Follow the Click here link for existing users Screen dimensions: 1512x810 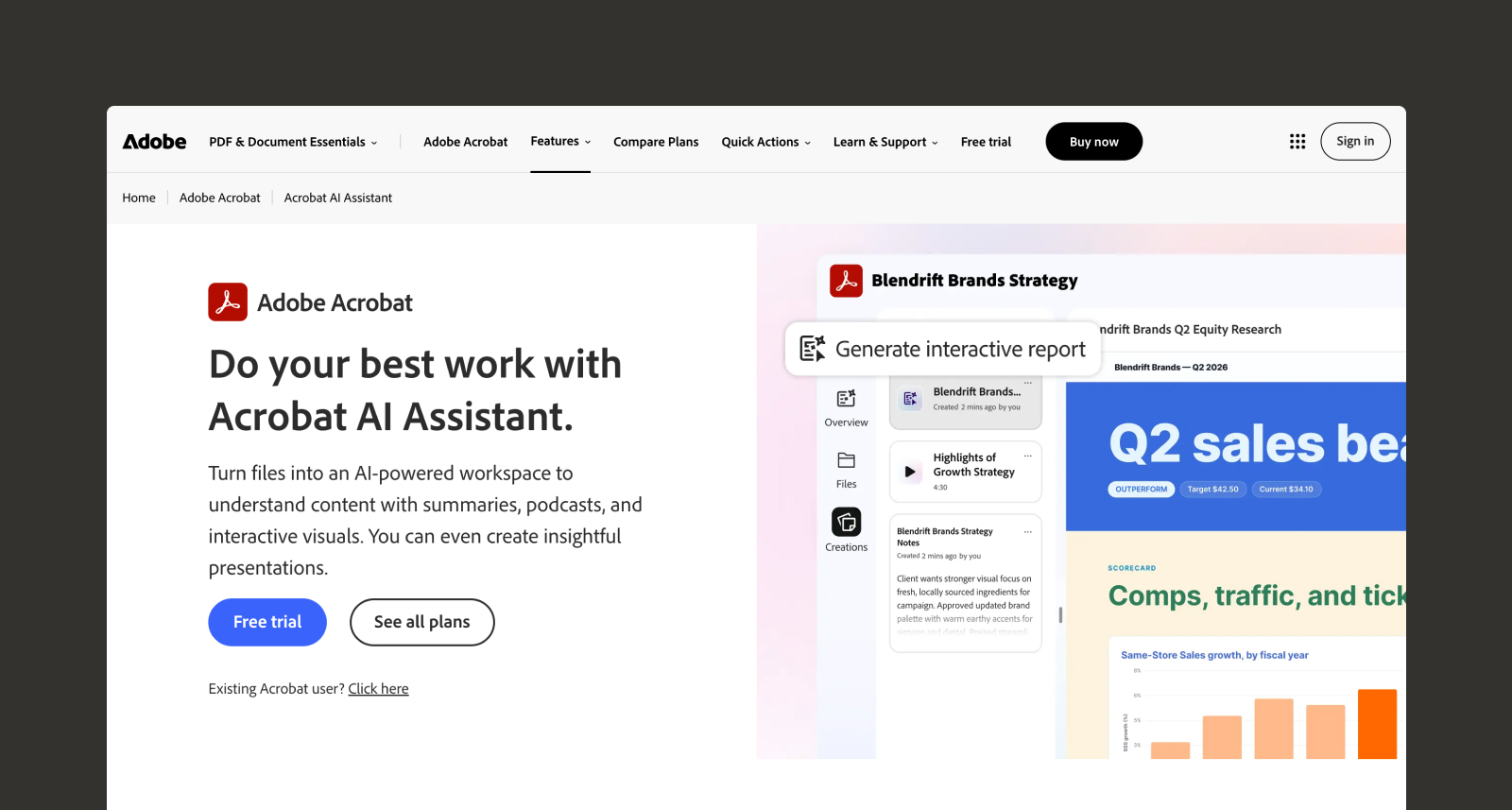pyautogui.click(x=378, y=689)
